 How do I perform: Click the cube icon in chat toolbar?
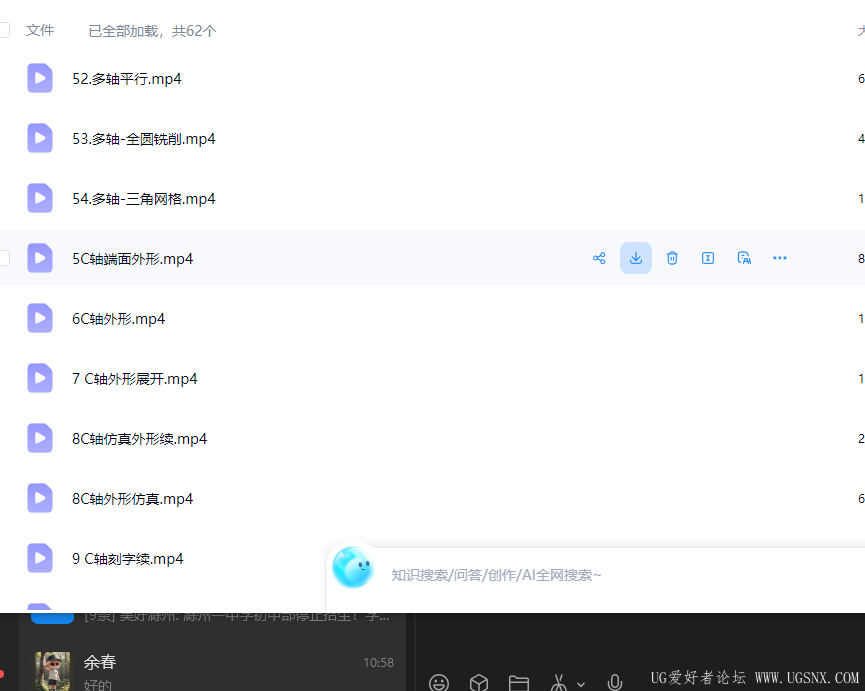click(x=479, y=683)
